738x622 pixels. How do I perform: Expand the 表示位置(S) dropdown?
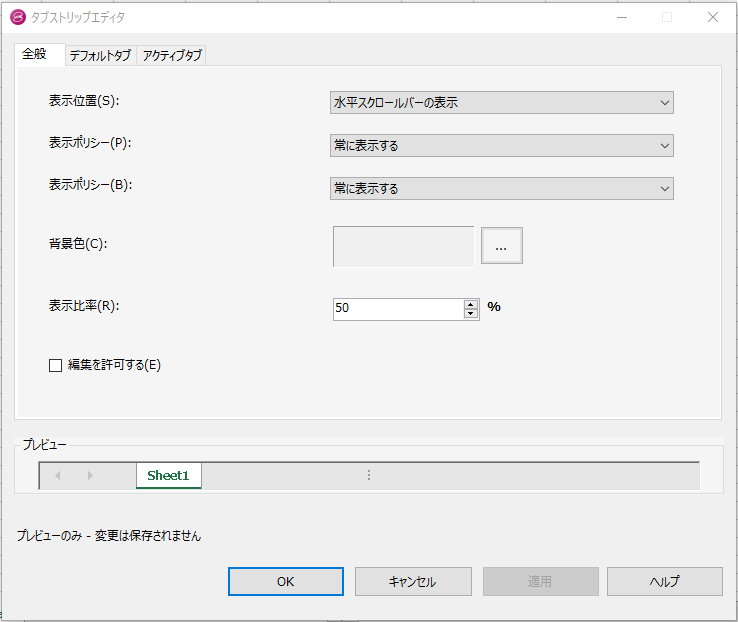pos(501,103)
